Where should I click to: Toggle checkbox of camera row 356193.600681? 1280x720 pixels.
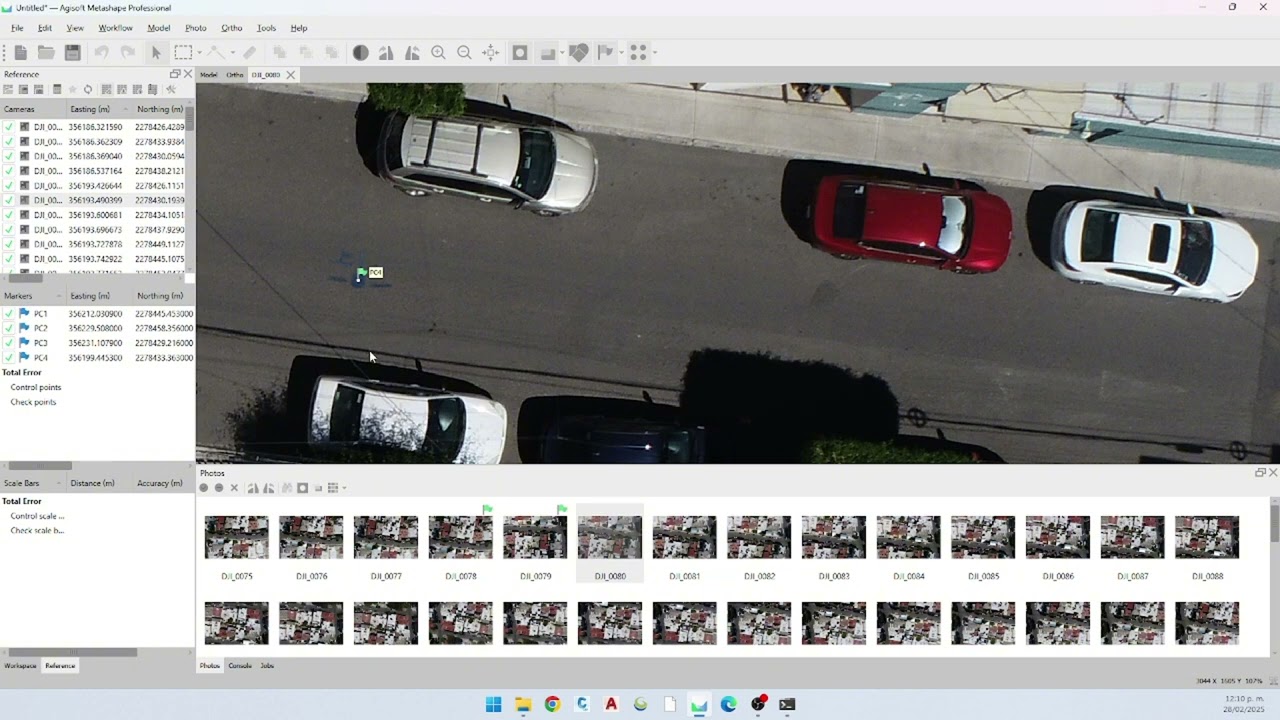pyautogui.click(x=9, y=215)
